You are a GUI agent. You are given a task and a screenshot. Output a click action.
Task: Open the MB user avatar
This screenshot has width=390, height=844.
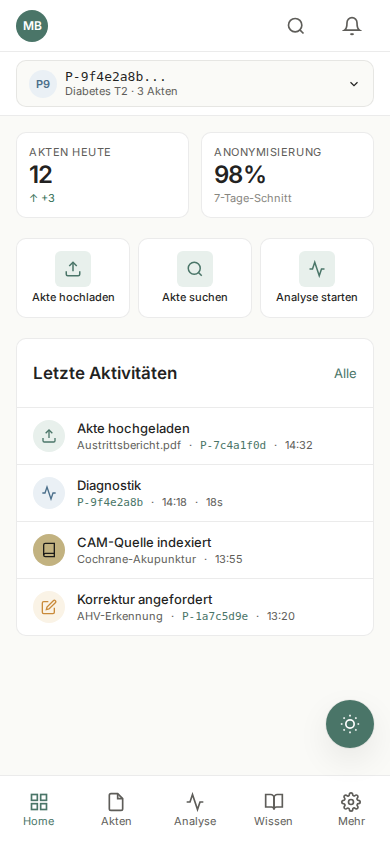(x=32, y=26)
